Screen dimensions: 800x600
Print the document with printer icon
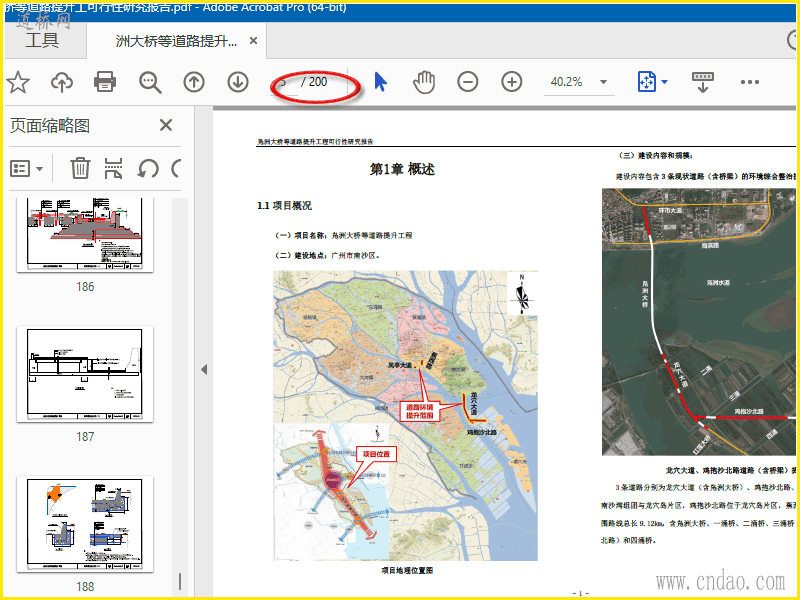(105, 82)
